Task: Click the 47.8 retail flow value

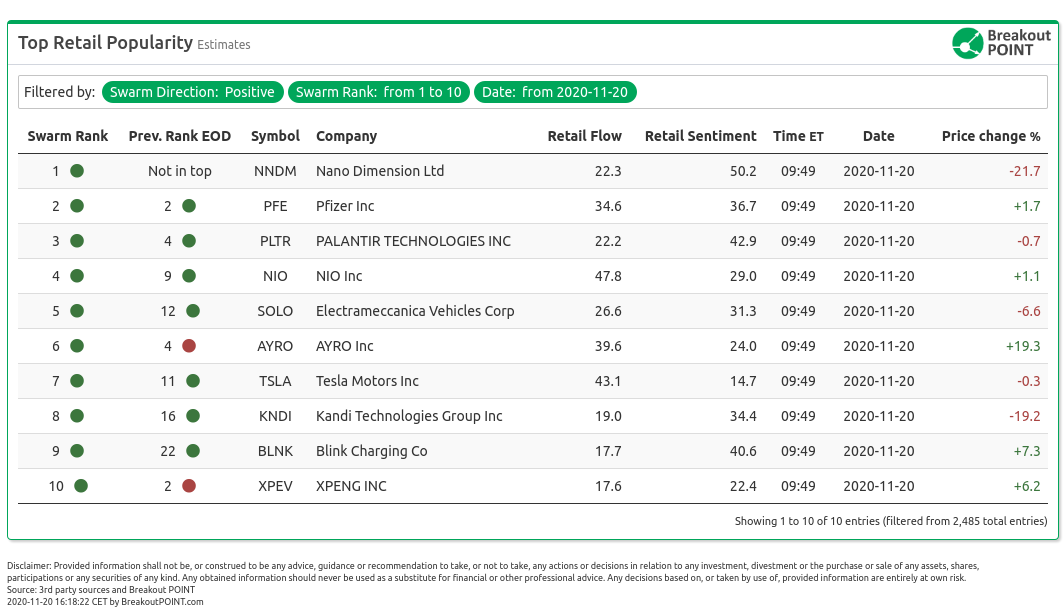Action: pyautogui.click(x=608, y=276)
